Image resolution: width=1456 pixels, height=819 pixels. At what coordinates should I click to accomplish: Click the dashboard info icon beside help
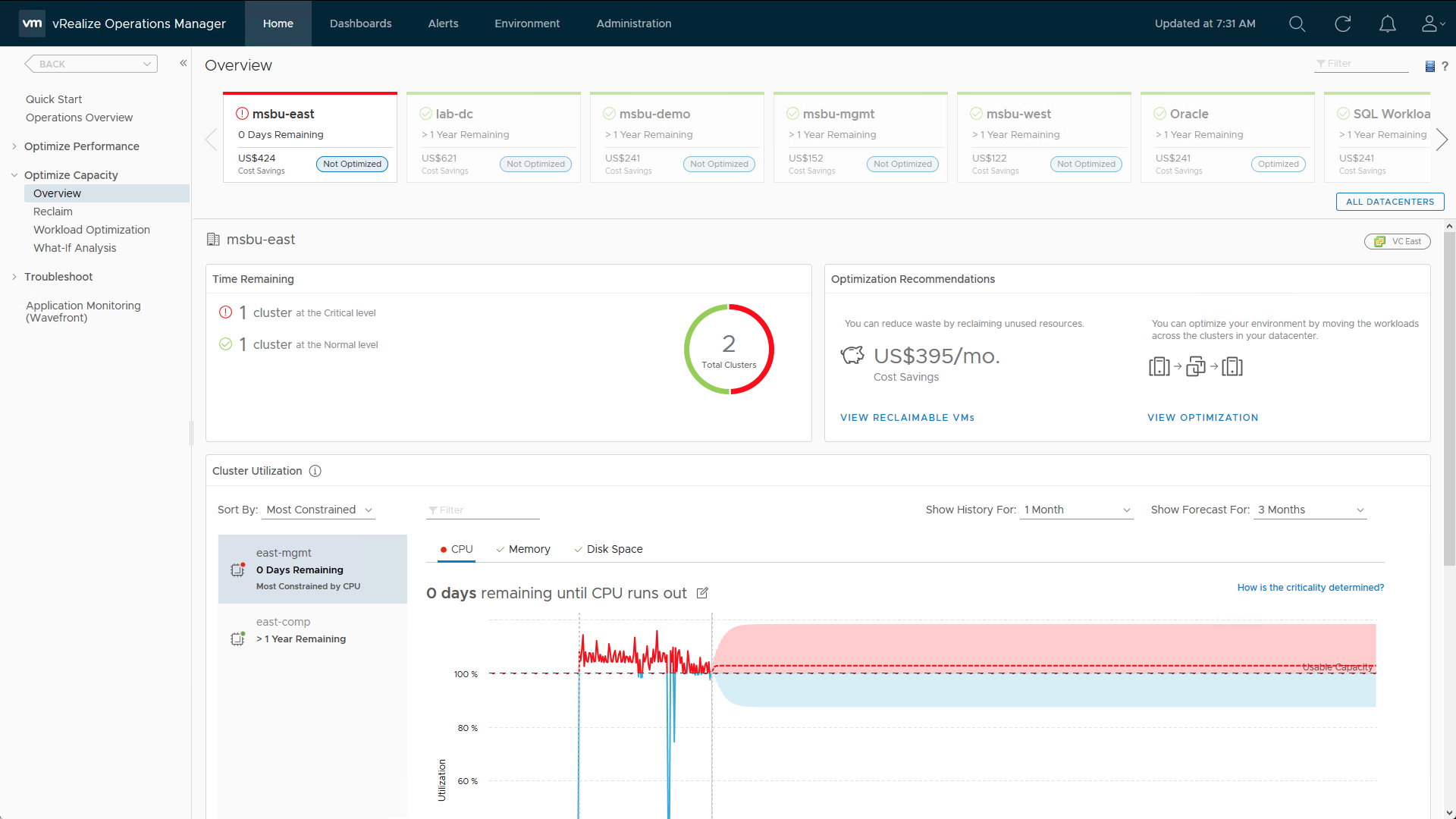point(1429,66)
